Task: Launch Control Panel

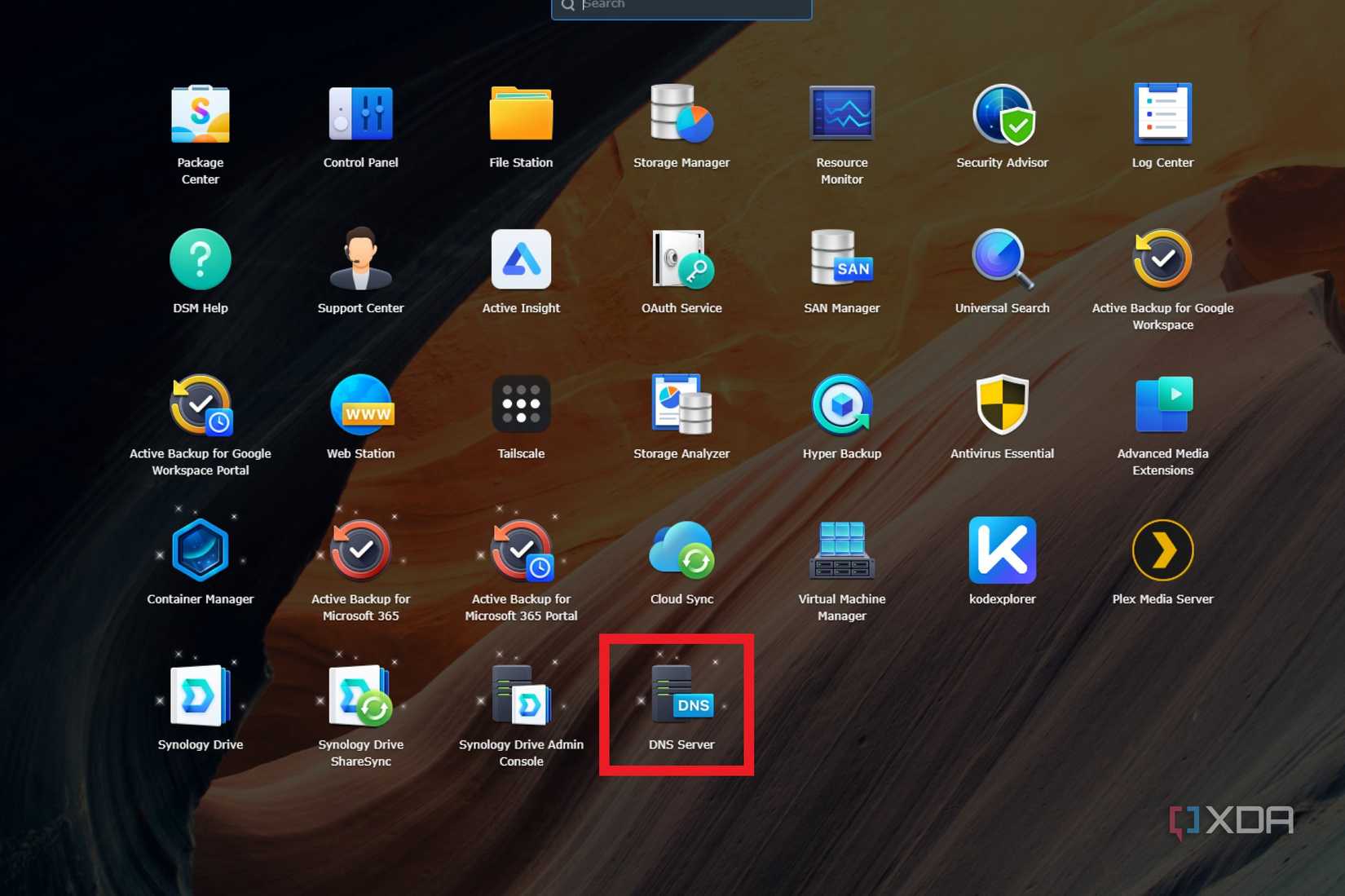Action: [x=360, y=115]
